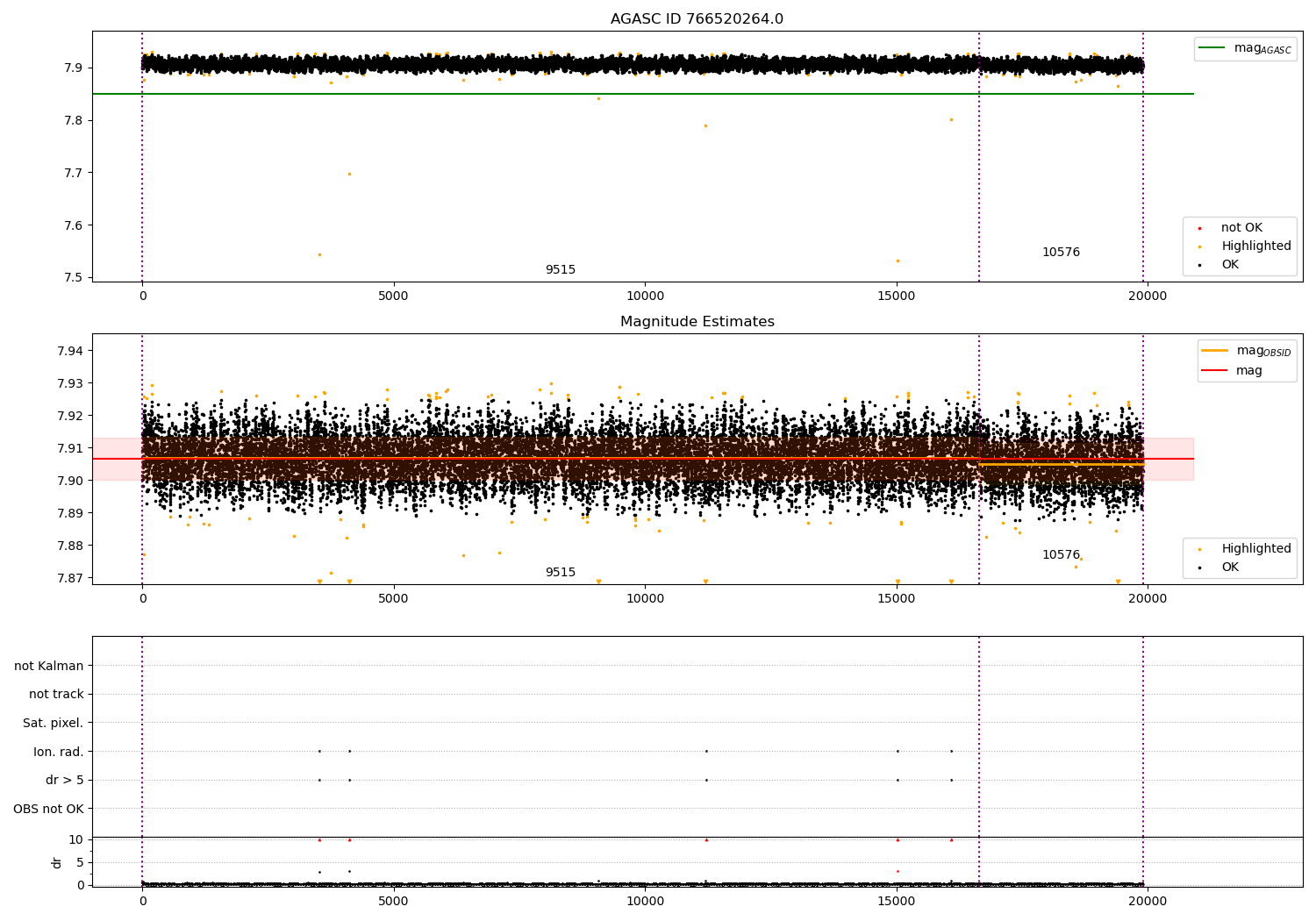Click the 'not track' y-axis label
Screen dimensions: 1316x921
click(x=56, y=694)
